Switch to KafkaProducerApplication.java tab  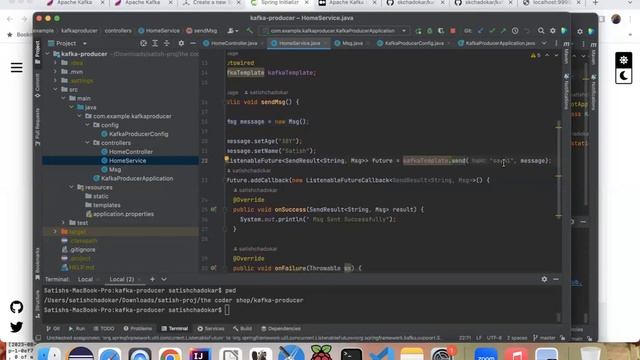[497, 43]
